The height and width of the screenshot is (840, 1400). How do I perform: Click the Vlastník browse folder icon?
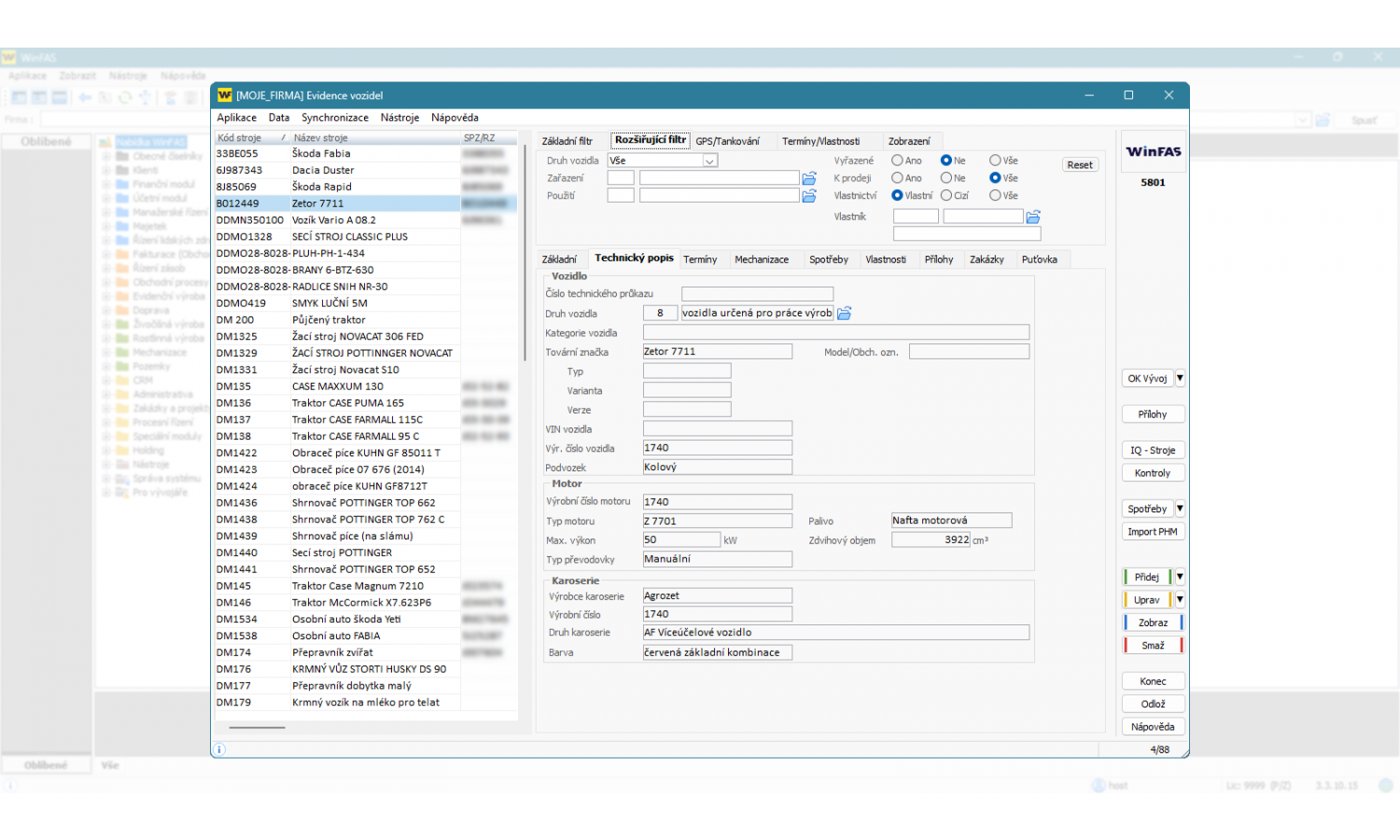[1033, 217]
